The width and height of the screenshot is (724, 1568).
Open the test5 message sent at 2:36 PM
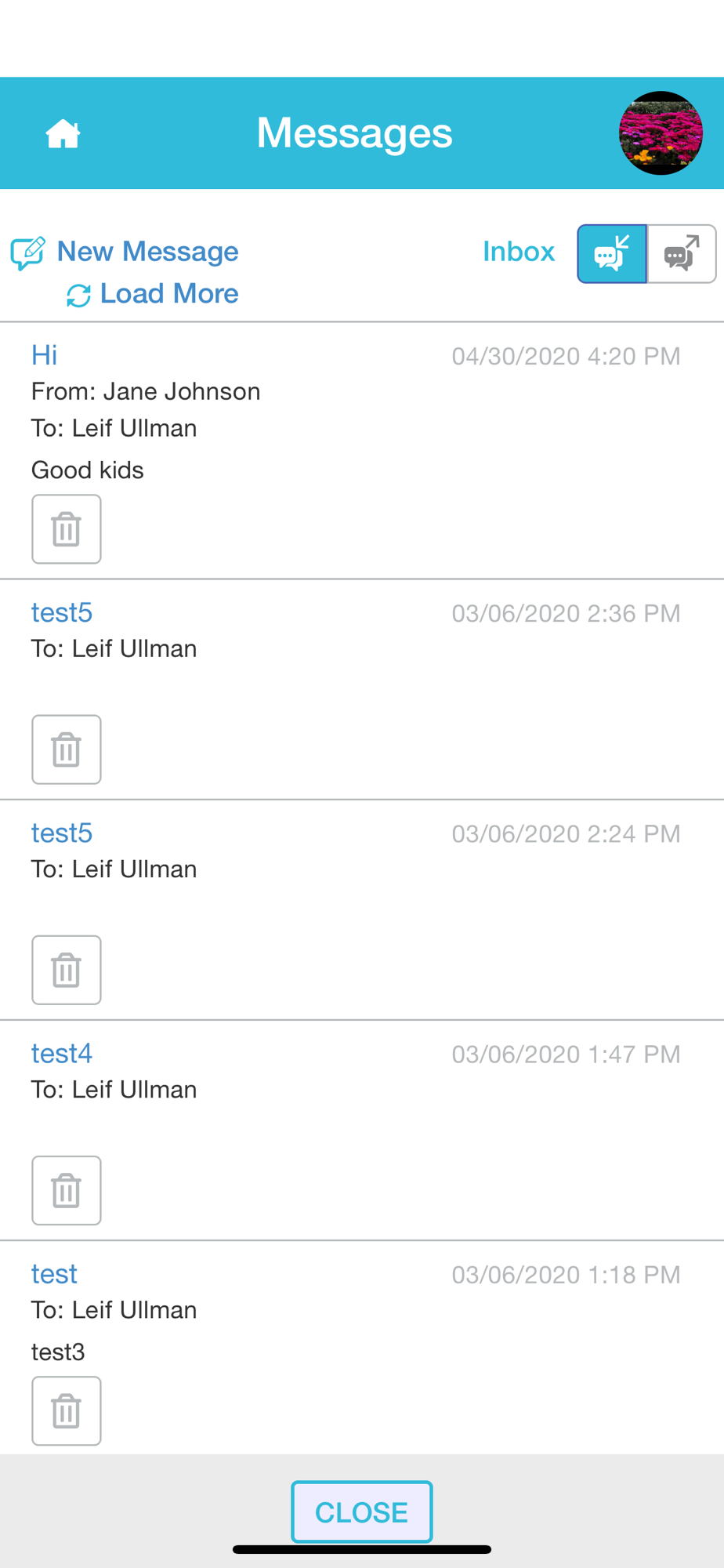(62, 612)
